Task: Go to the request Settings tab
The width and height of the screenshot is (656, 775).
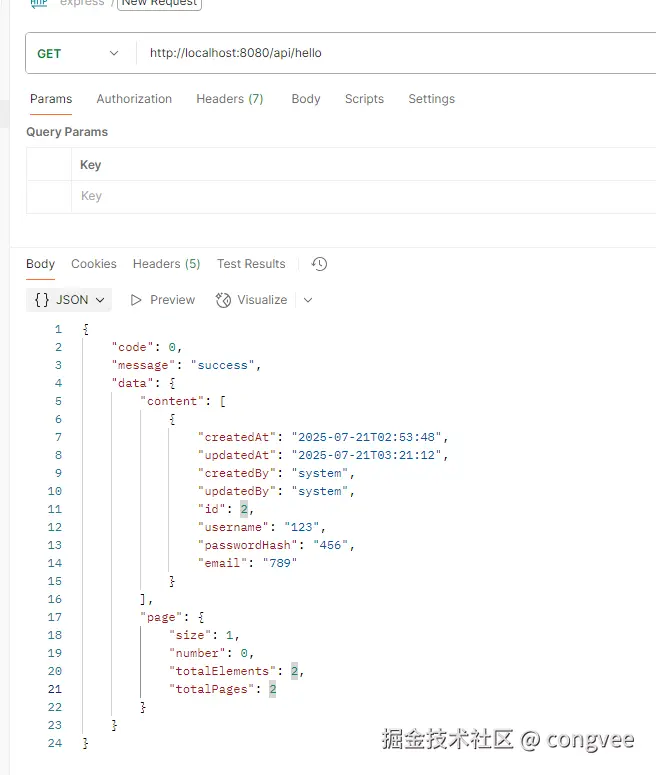Action: tap(431, 99)
